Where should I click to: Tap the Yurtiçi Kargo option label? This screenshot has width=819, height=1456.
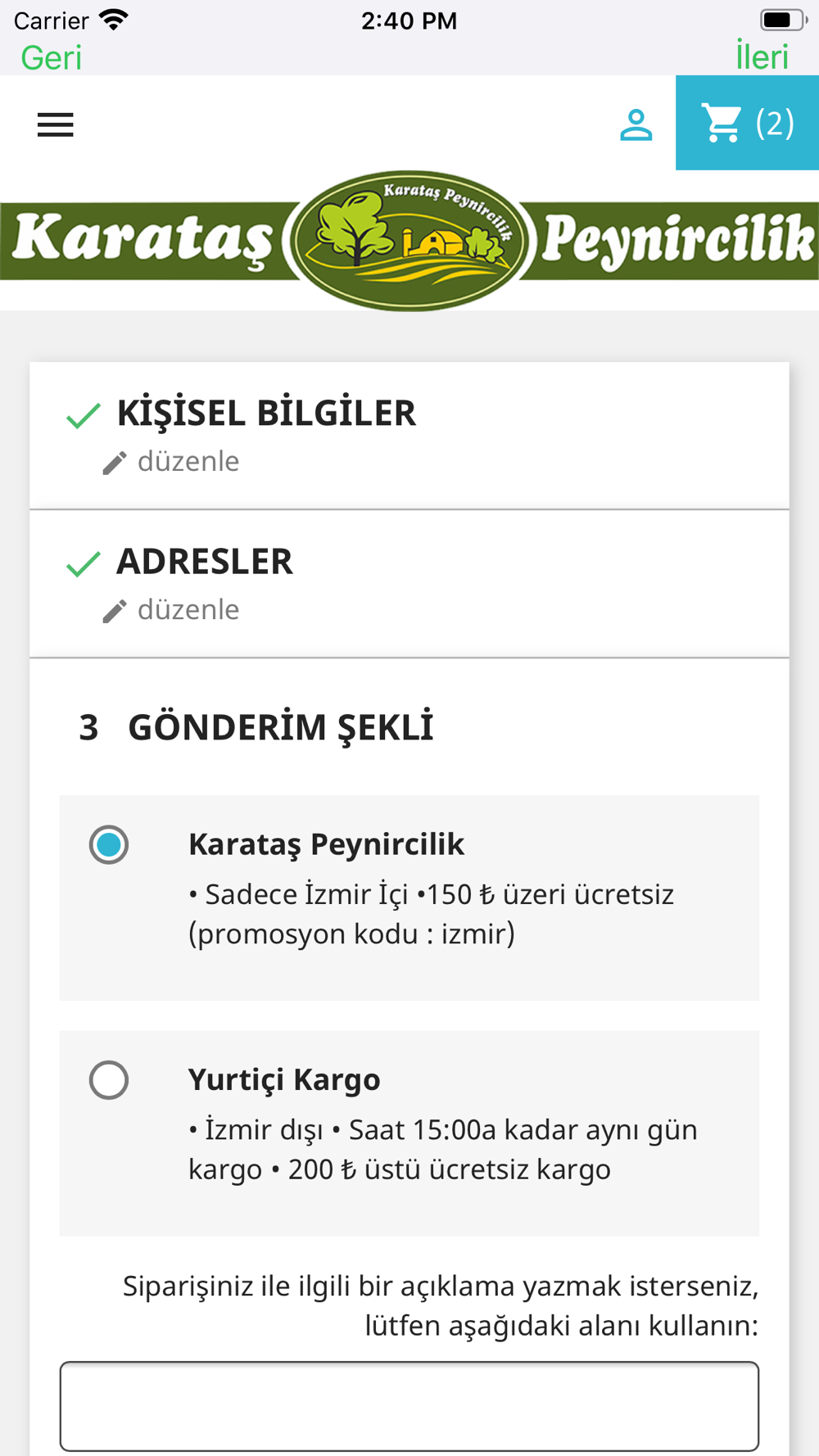click(x=284, y=1080)
